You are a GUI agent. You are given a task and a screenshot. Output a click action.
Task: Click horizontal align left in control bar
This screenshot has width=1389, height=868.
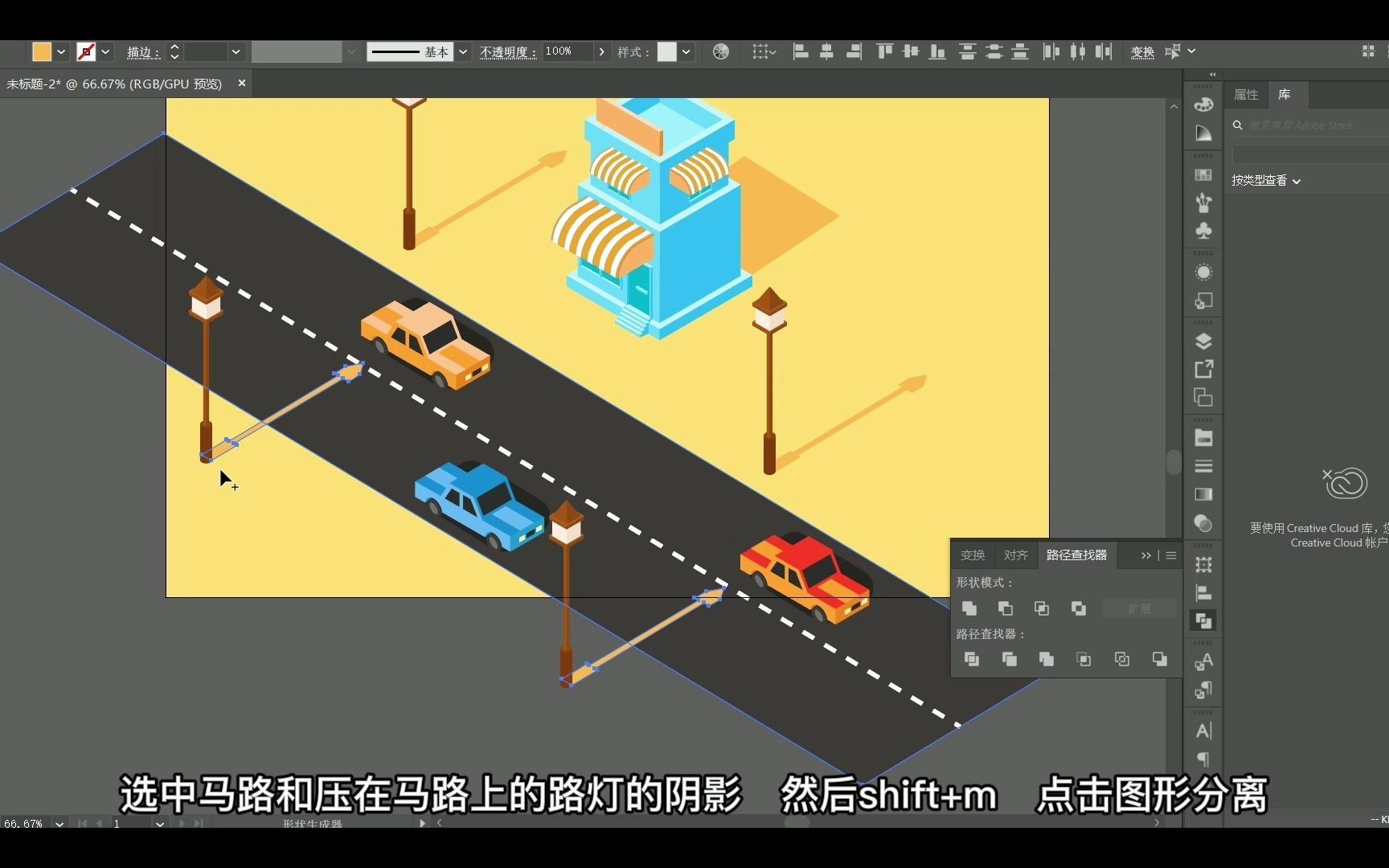801,51
